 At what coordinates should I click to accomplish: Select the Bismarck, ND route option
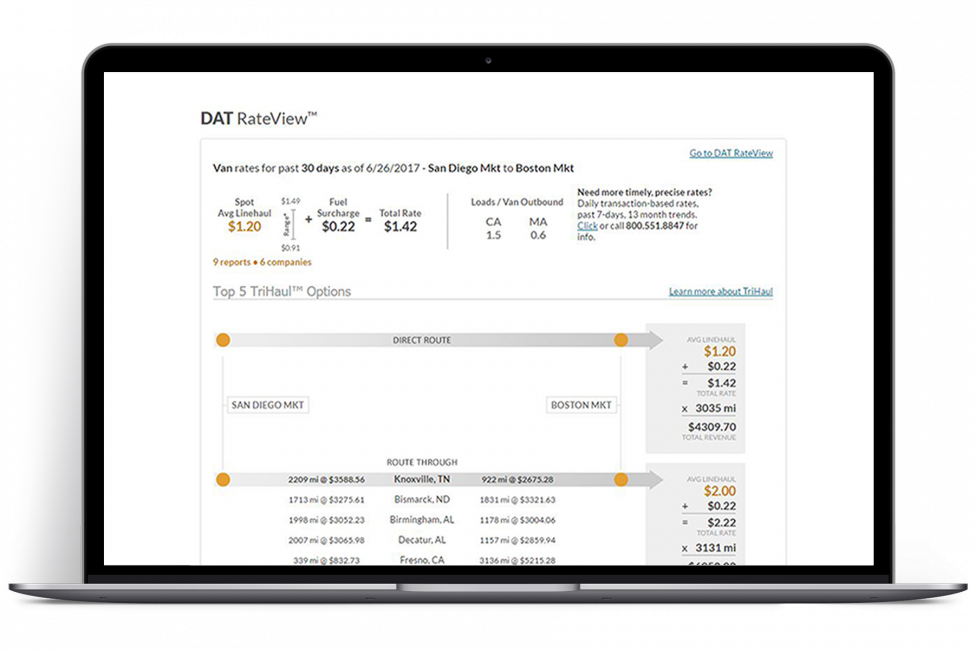click(422, 499)
